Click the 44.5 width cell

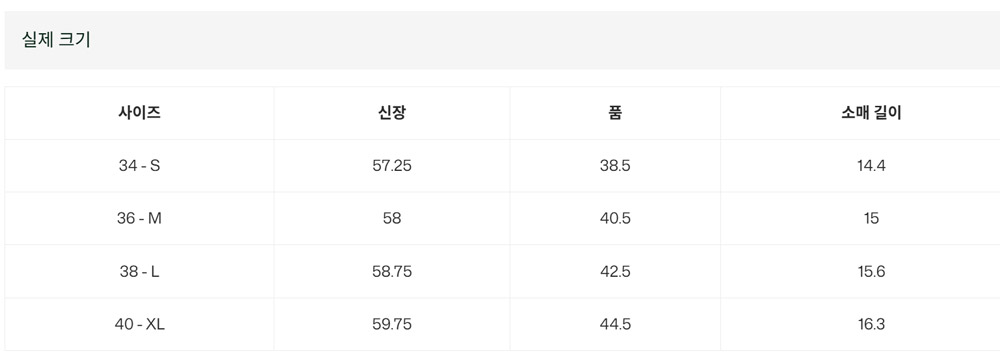(615, 324)
